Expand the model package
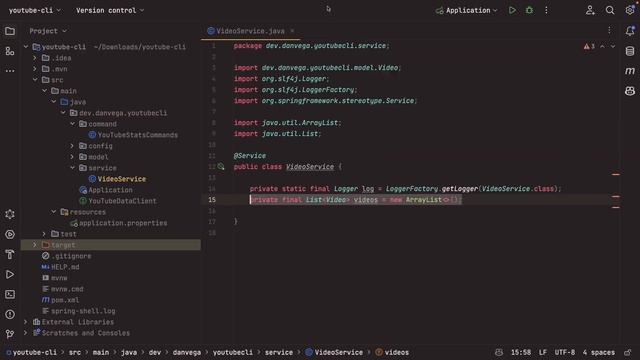The width and height of the screenshot is (640, 360). tap(72, 157)
